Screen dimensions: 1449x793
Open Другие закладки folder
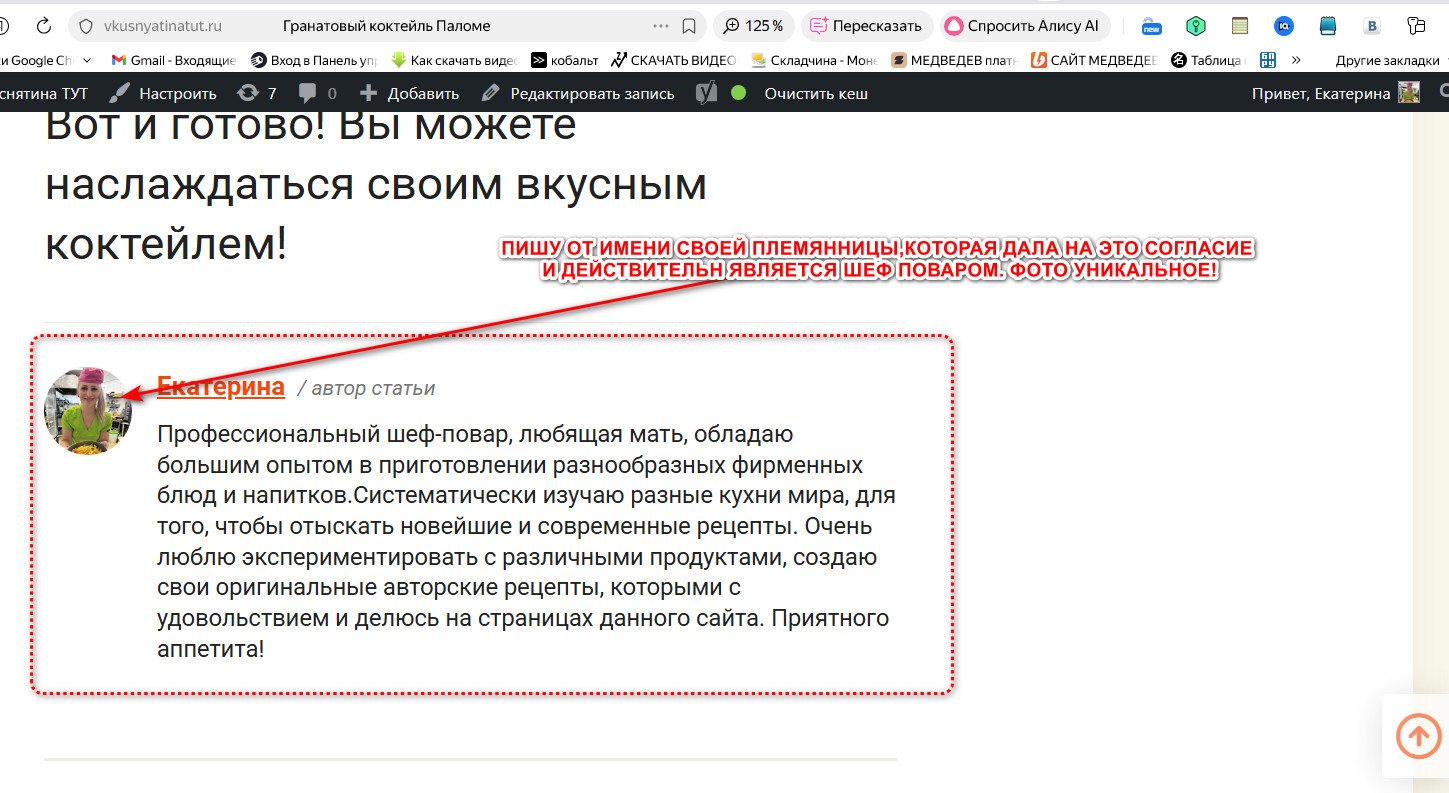pyautogui.click(x=1390, y=60)
